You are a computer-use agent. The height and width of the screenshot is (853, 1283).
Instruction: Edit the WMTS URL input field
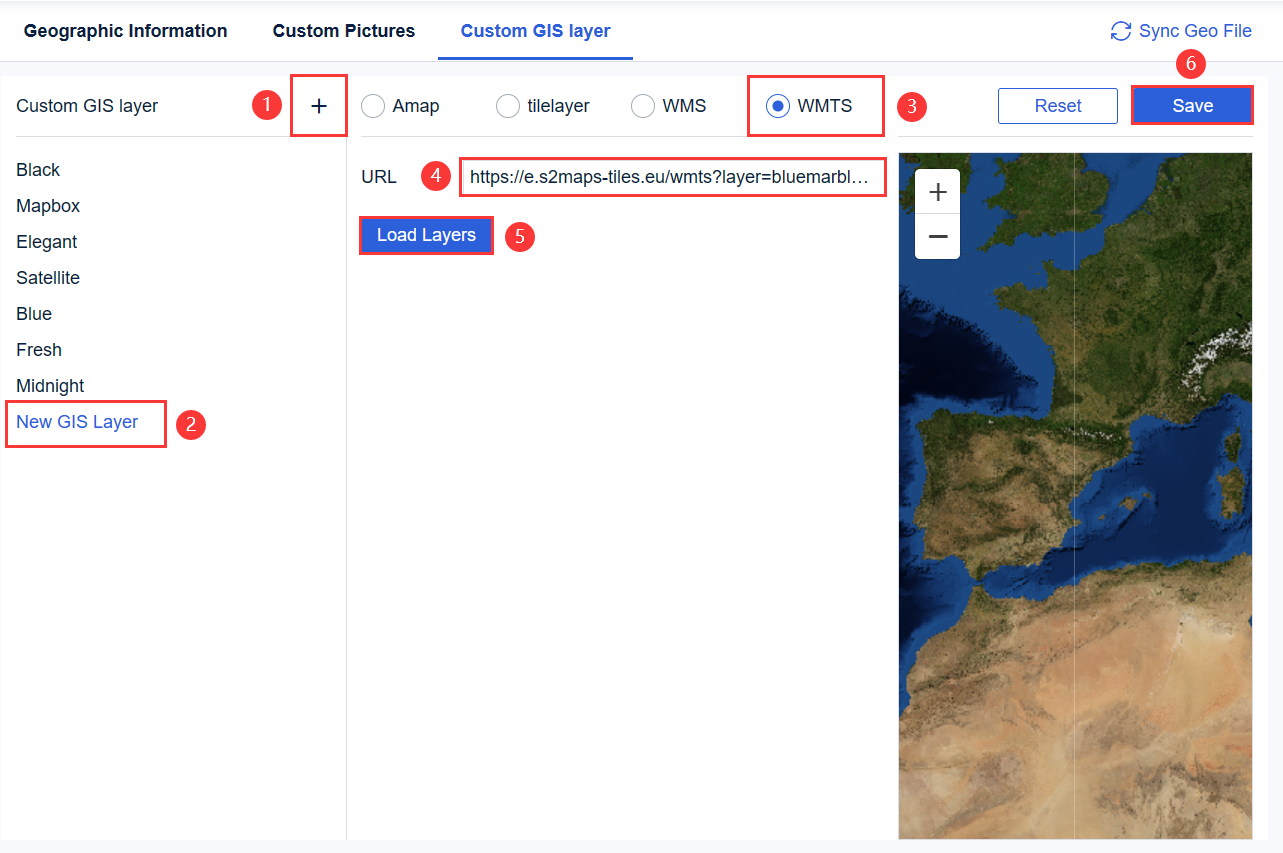[x=672, y=176]
